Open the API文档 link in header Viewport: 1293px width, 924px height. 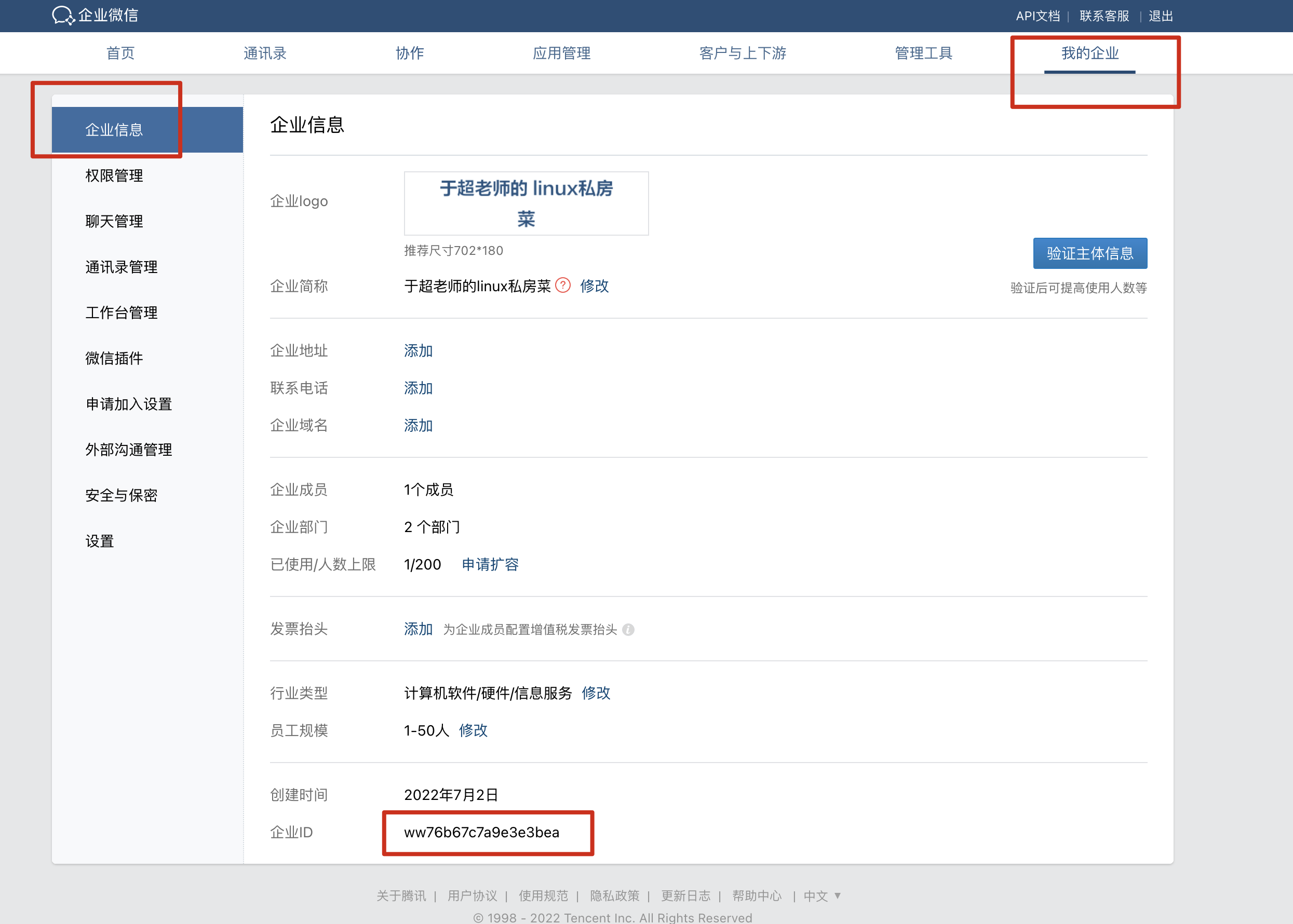(x=1037, y=16)
